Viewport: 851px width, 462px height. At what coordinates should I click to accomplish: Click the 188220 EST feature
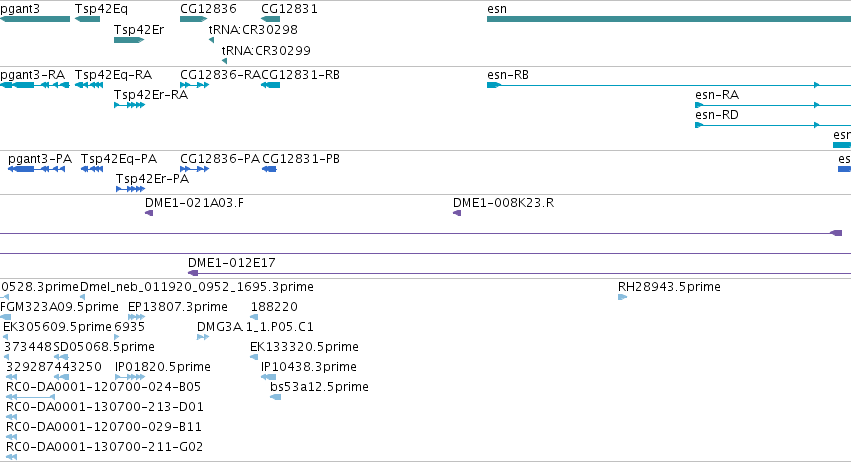click(x=254, y=317)
